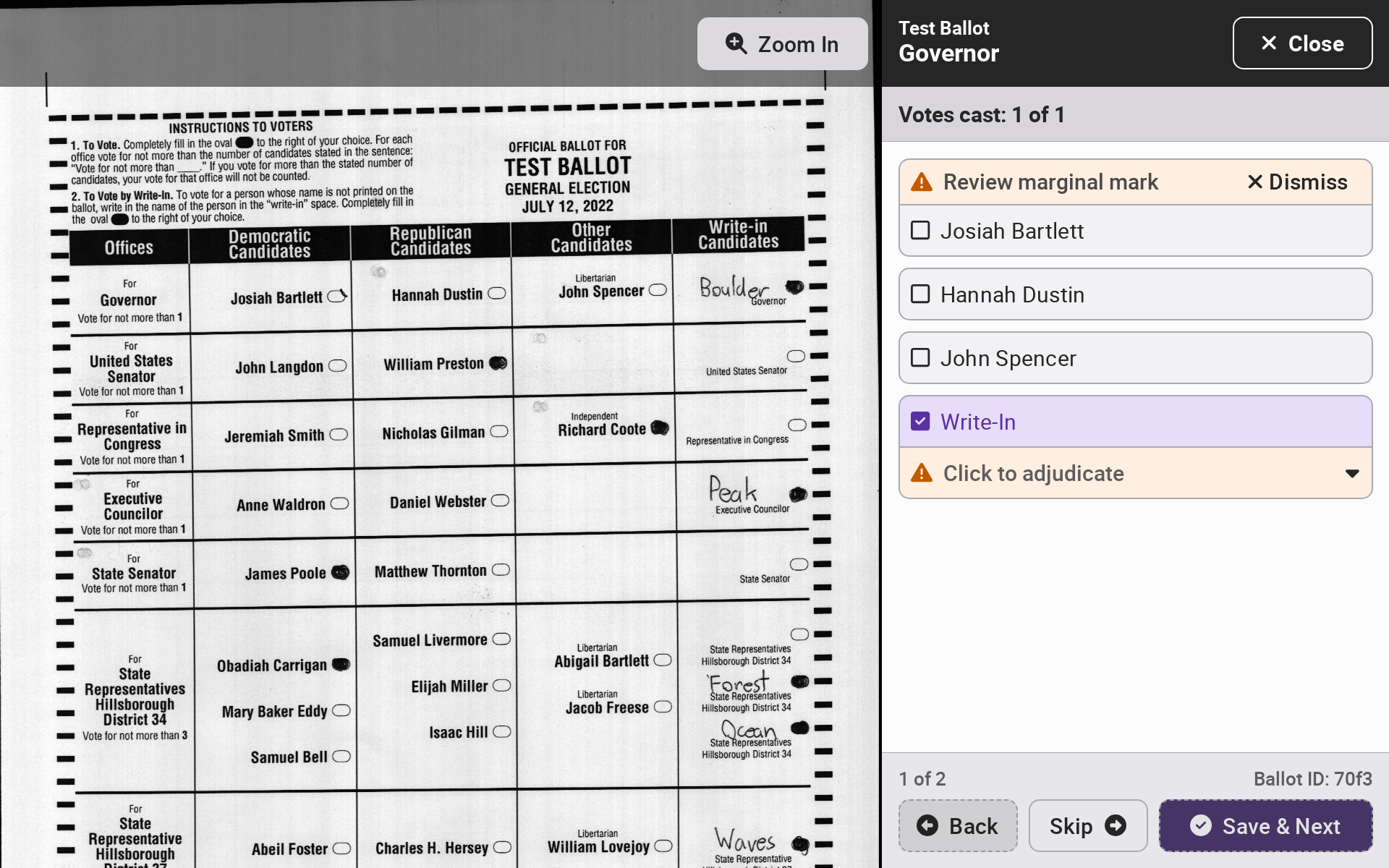Click the left arrow icon on Back

927,825
